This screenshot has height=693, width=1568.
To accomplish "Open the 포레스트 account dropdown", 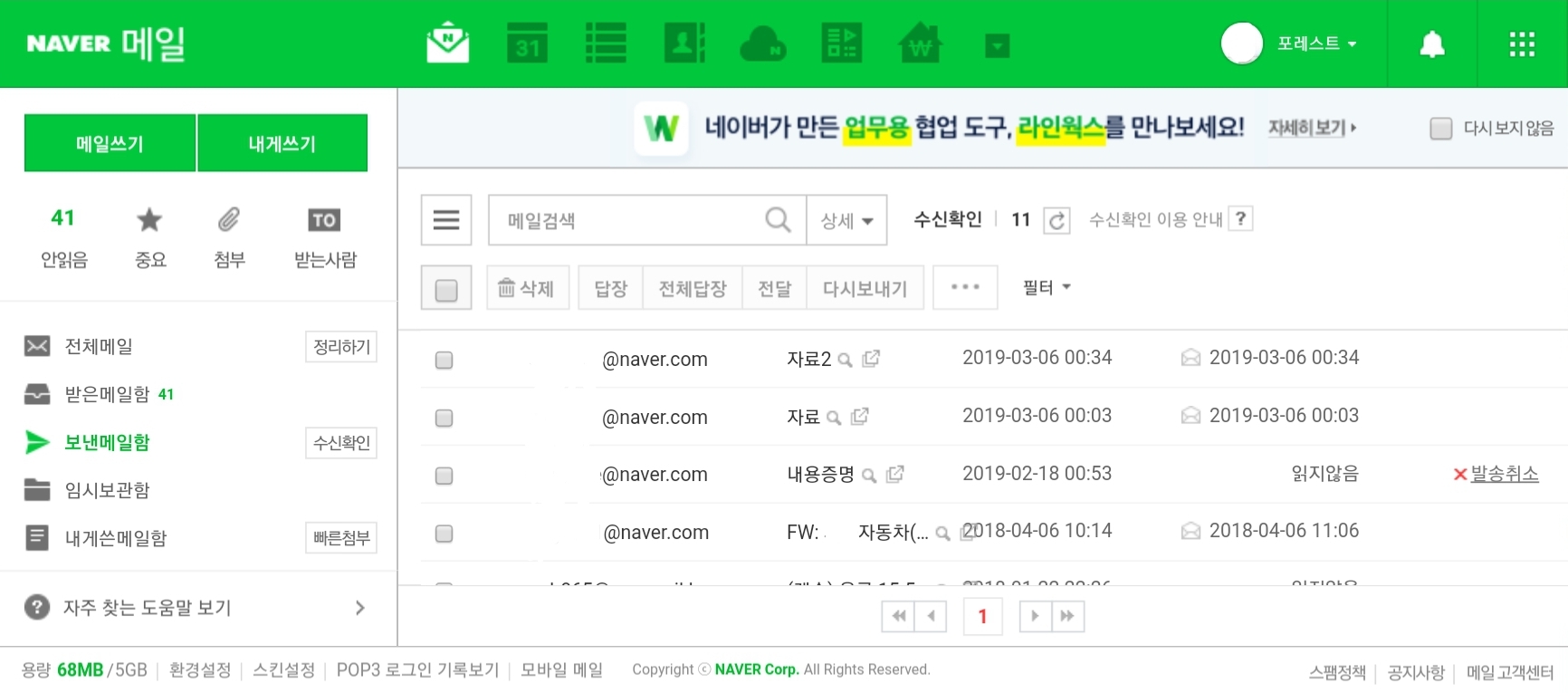I will 1316,43.
